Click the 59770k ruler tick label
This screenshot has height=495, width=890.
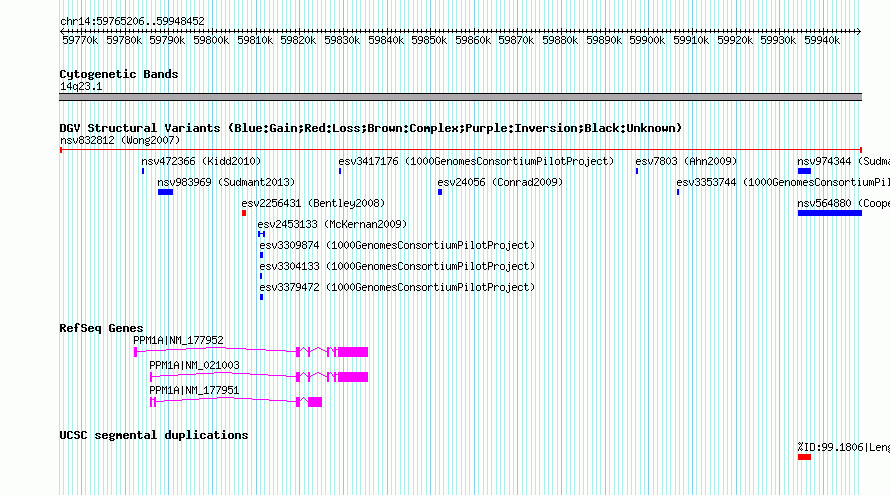[x=80, y=40]
